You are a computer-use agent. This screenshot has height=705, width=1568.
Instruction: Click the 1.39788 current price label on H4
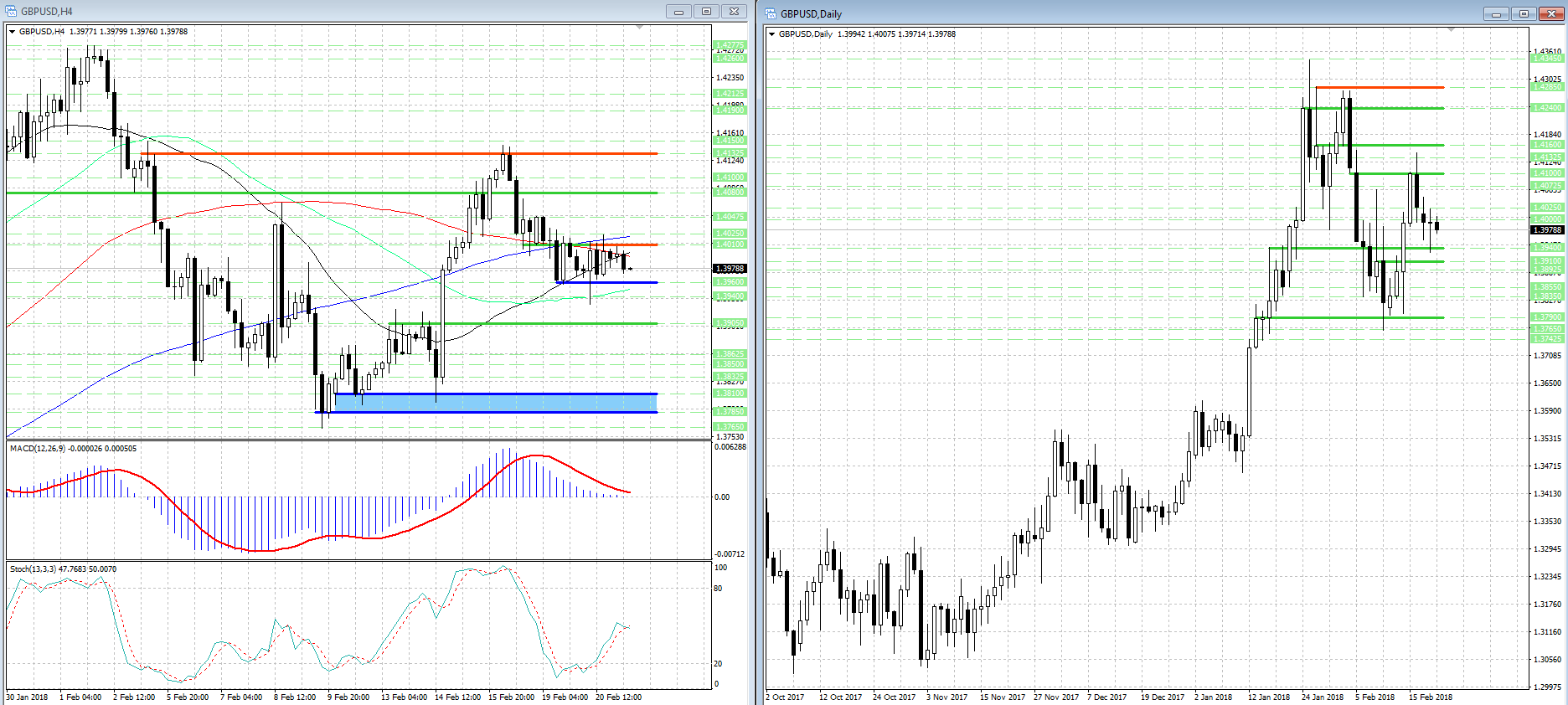click(730, 269)
